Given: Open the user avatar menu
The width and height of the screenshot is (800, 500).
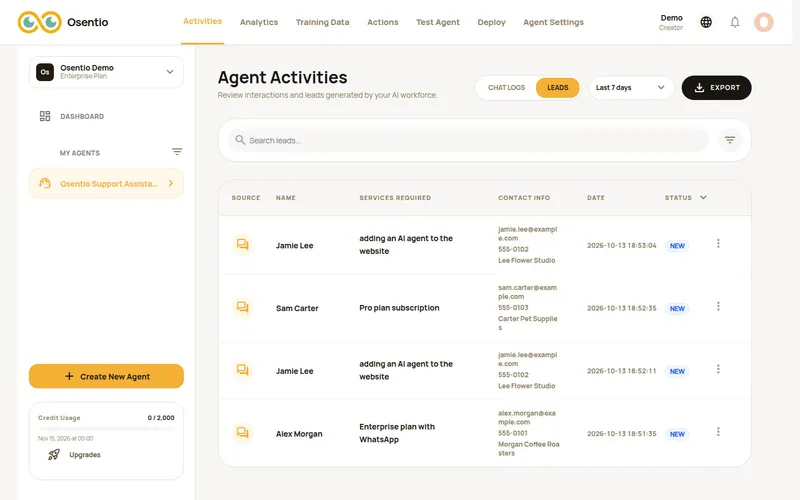Looking at the screenshot, I should [764, 22].
